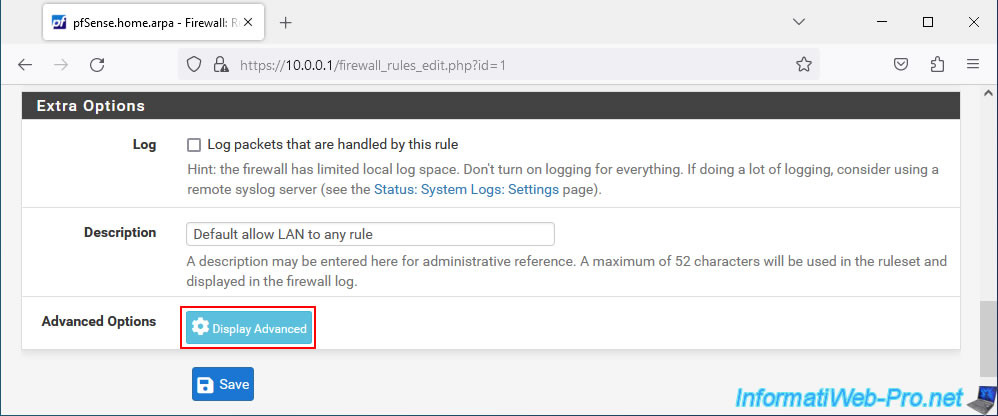Click the URL address bar
This screenshot has height=416, width=998.
[500, 64]
